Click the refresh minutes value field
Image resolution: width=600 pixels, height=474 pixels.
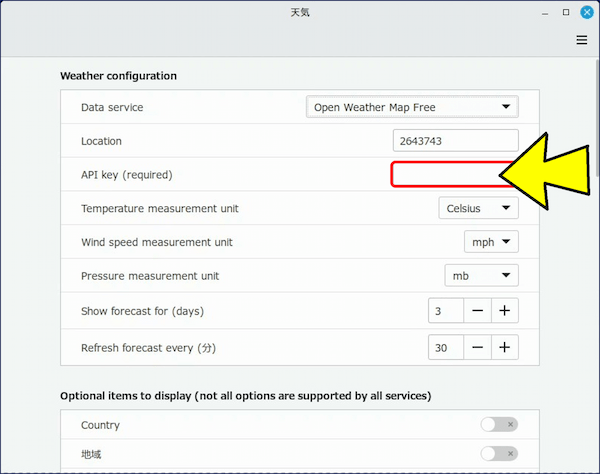(x=446, y=347)
